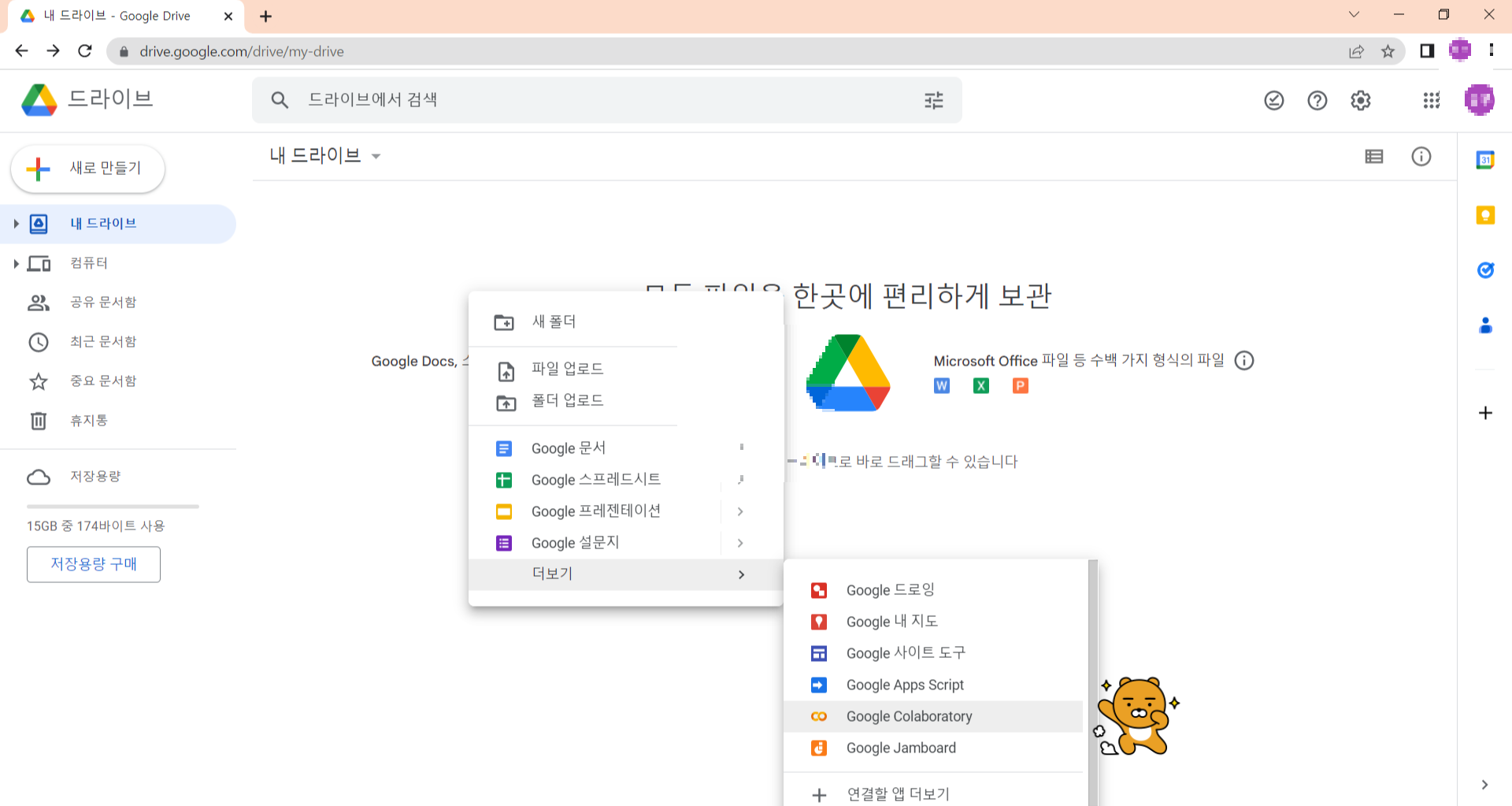Open Google Keep side panel

1485,215
